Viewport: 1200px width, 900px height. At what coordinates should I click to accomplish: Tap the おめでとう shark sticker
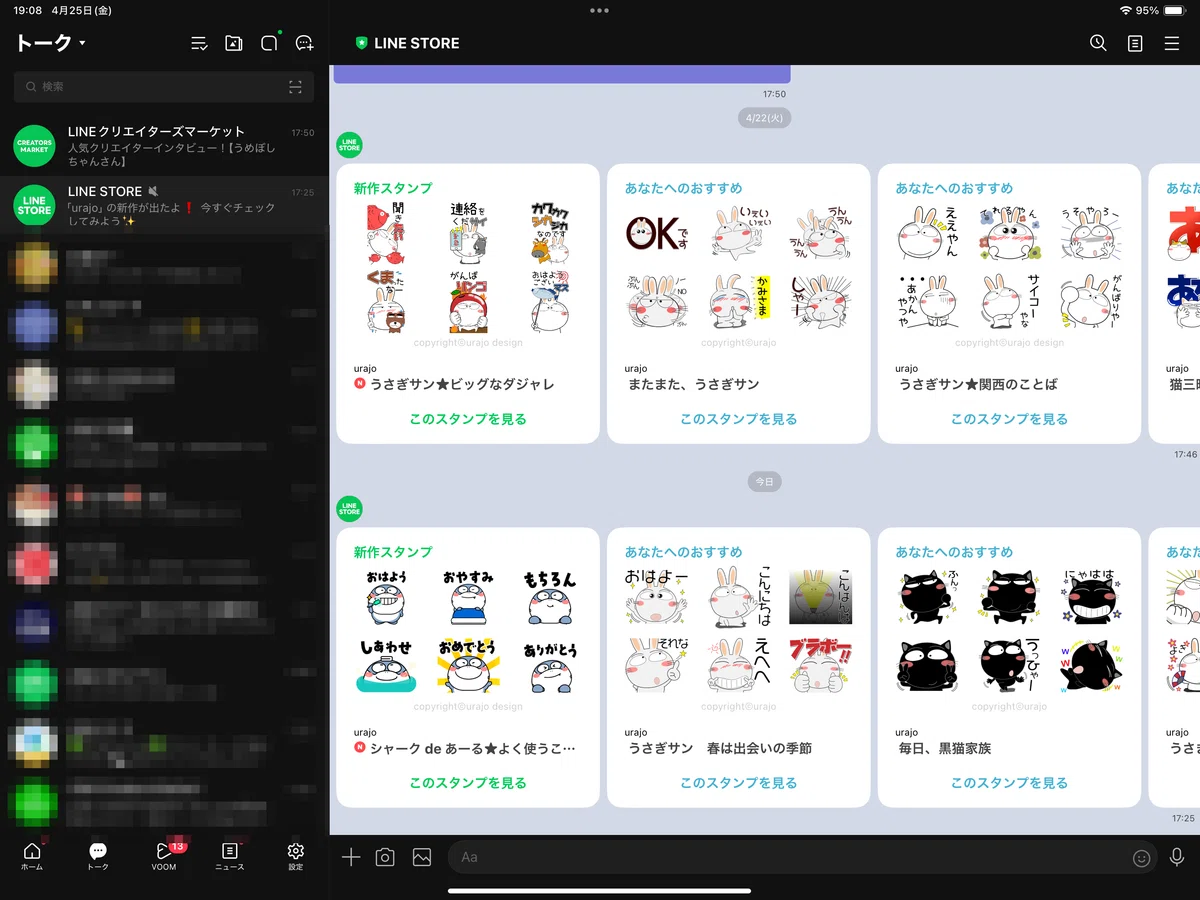click(x=467, y=666)
